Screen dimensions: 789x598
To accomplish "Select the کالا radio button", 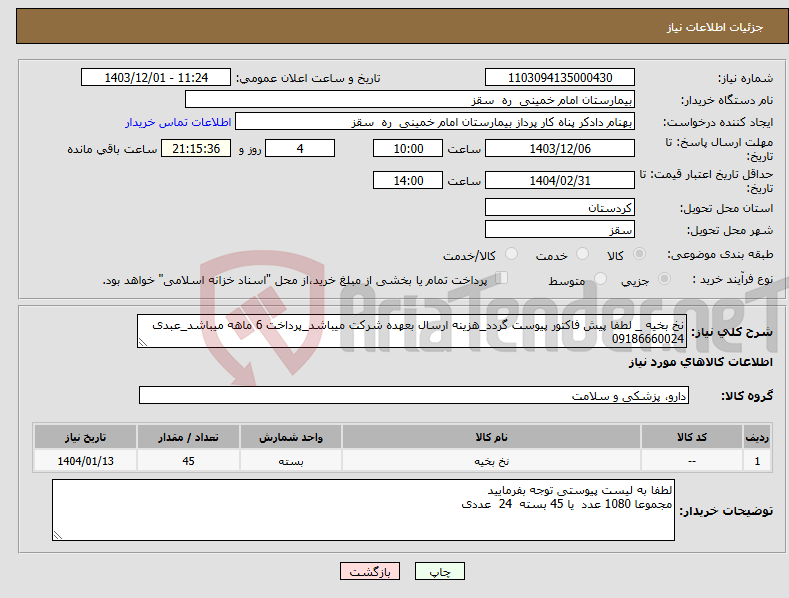I will click(640, 254).
